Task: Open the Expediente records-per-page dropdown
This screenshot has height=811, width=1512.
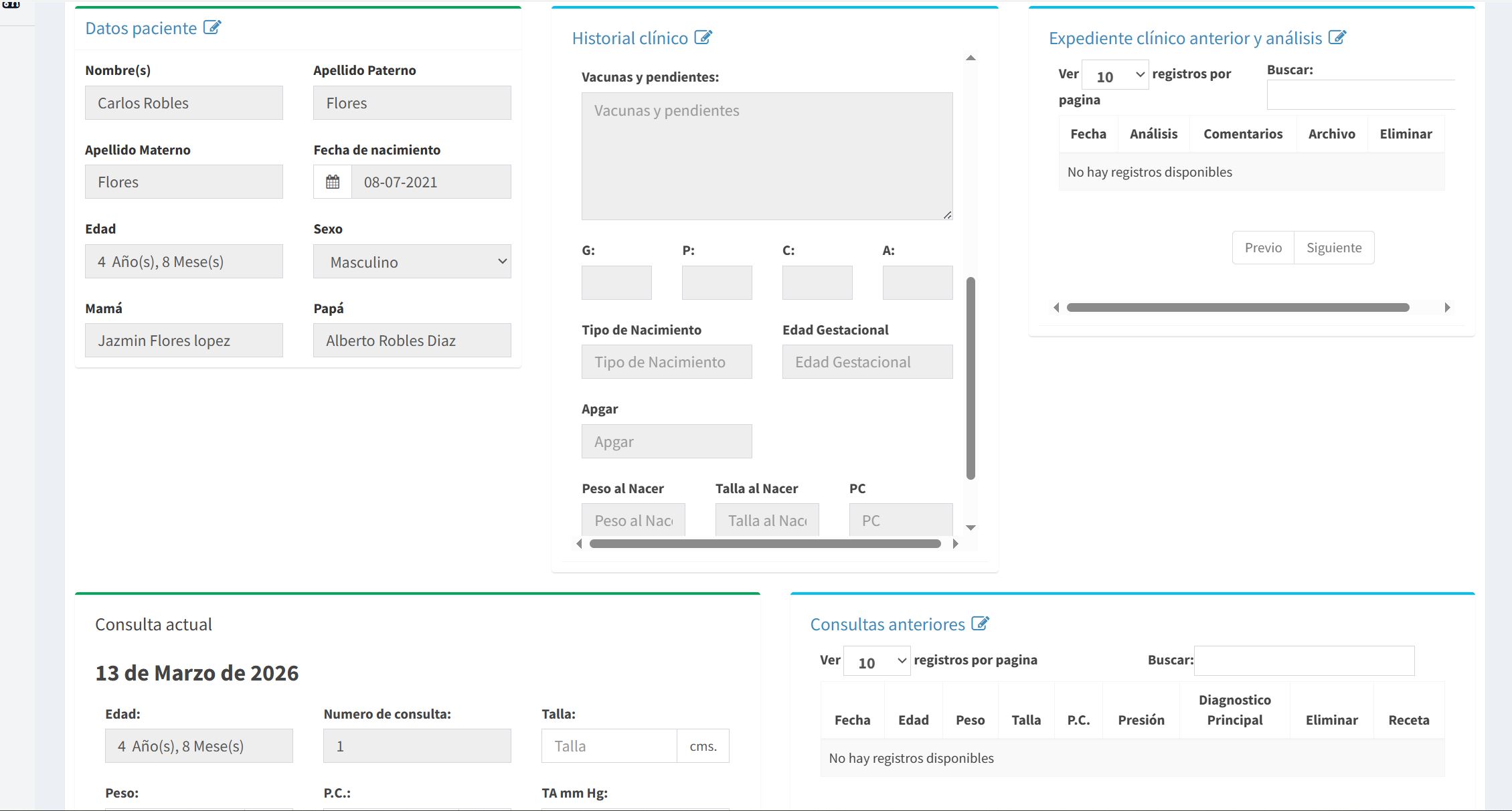Action: pyautogui.click(x=1115, y=75)
